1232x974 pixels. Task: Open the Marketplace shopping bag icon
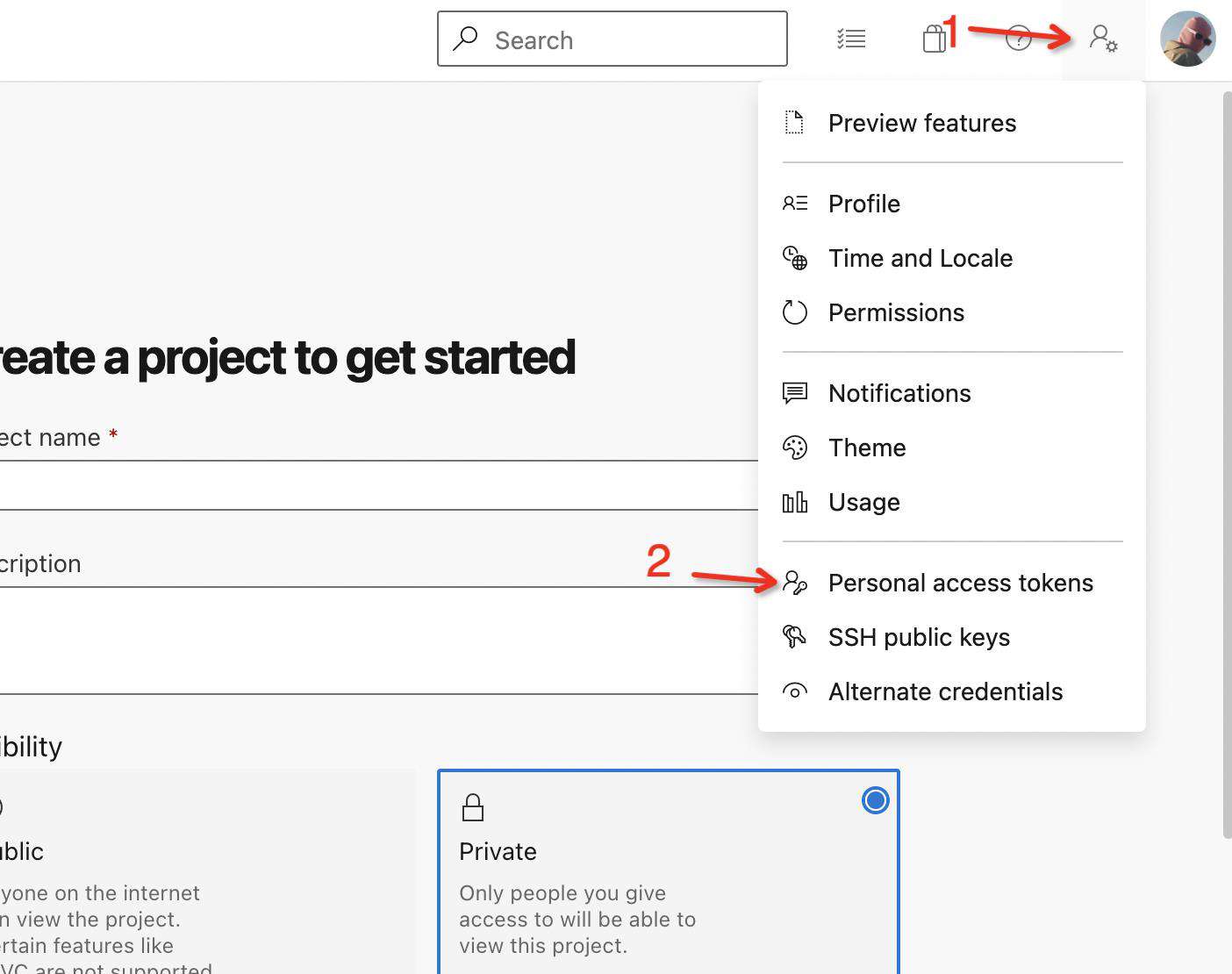935,38
